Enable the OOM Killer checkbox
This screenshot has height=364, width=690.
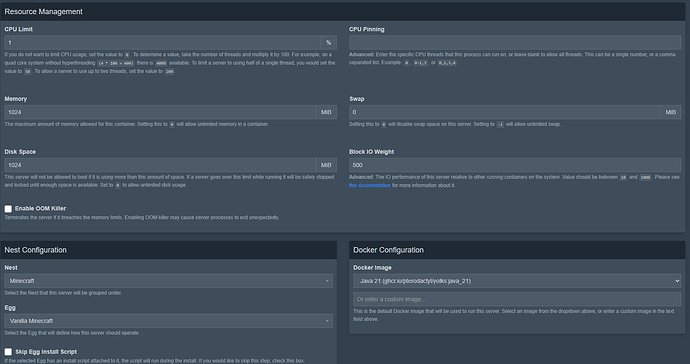coord(8,209)
